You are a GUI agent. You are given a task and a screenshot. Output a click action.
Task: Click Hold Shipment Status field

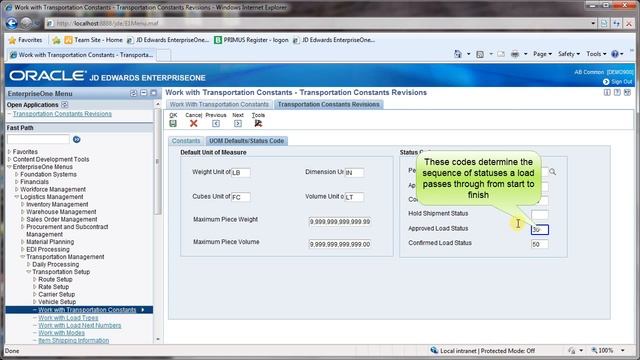(x=540, y=214)
